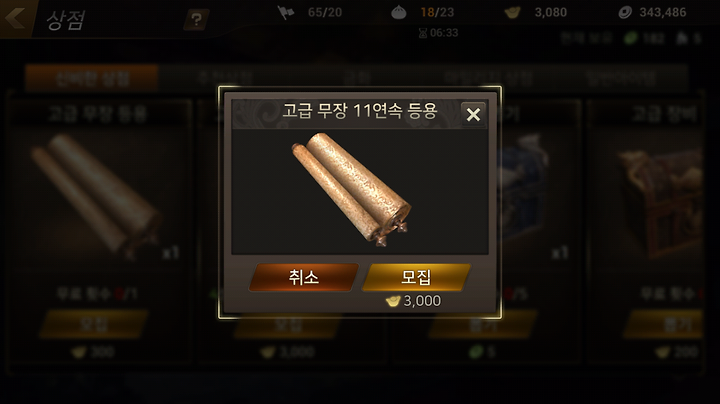The image size is (720, 404).
Task: Tap the green jade icon near top right
Action: coord(631,38)
